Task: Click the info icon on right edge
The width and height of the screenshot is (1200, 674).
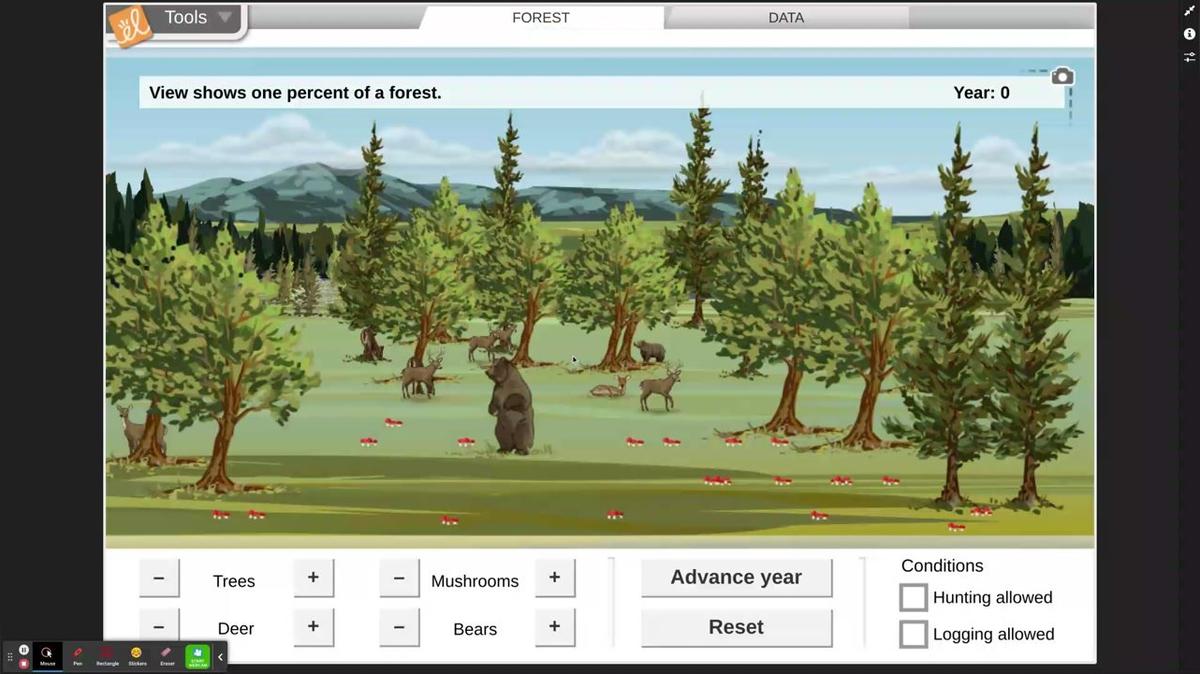Action: pyautogui.click(x=1189, y=34)
